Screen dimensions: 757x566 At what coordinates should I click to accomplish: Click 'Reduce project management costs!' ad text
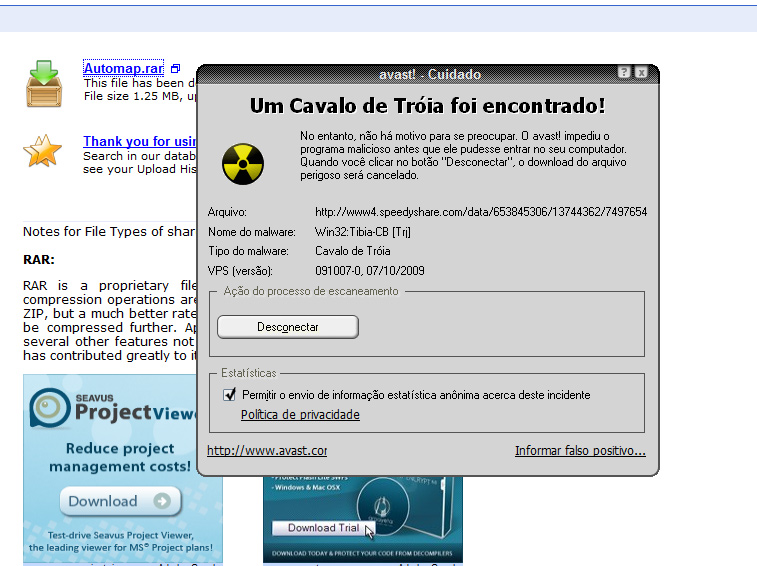coord(120,457)
